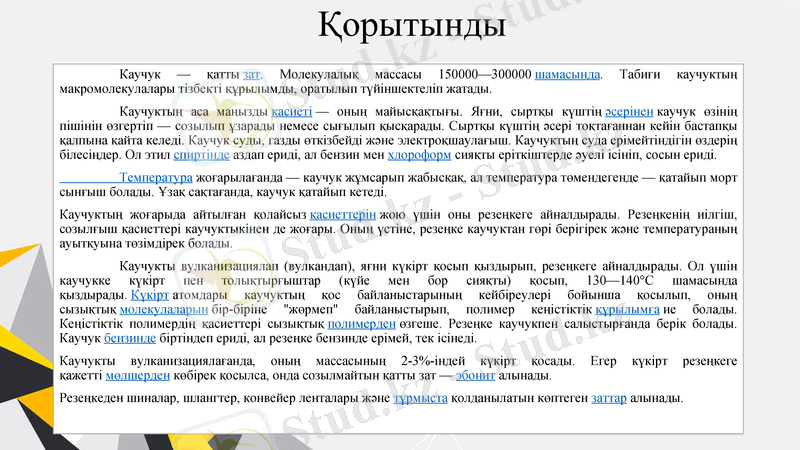This screenshot has width=800, height=450.
Task: Click the 'тұрмыста' link
Action: coord(420,398)
